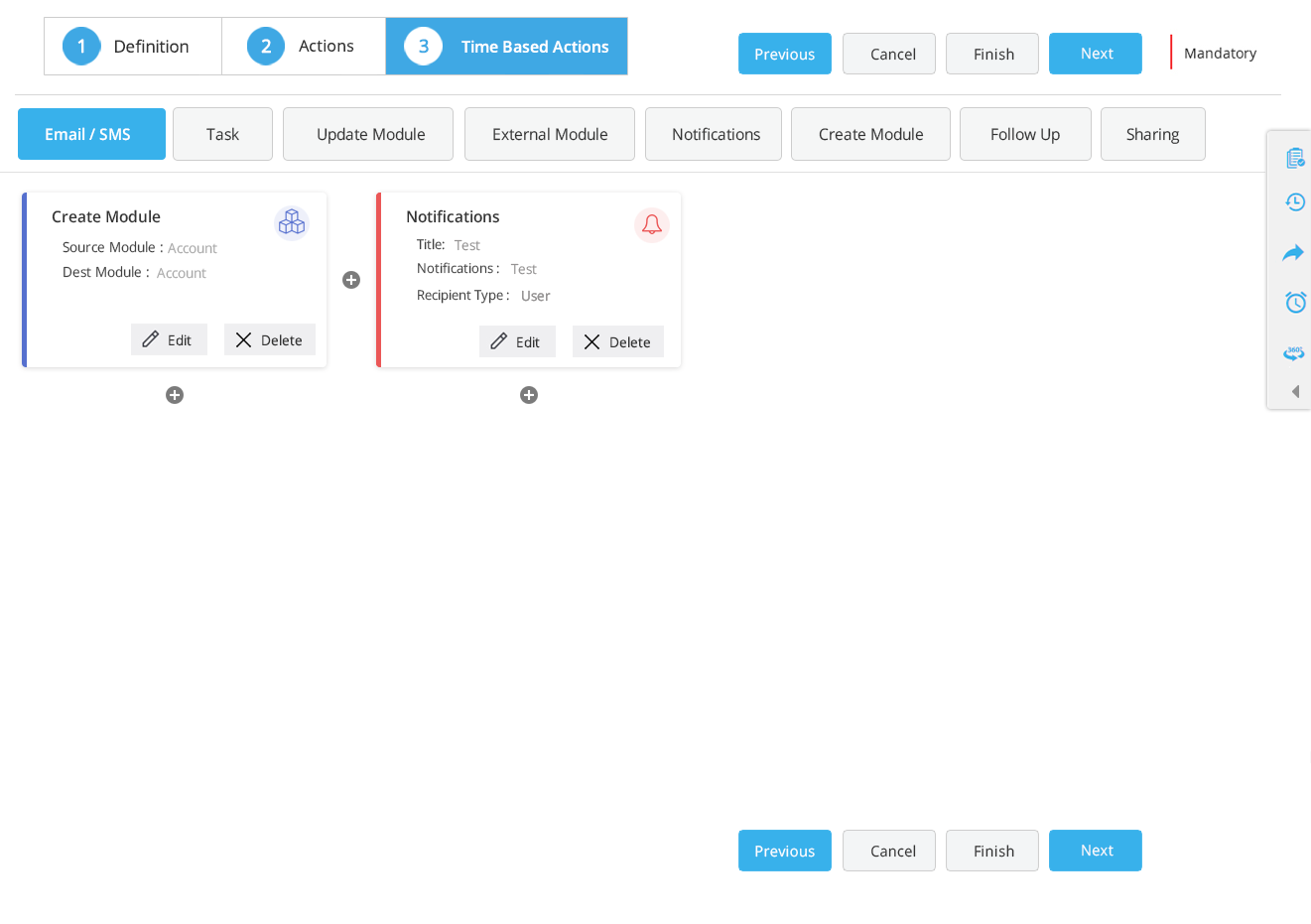Click the Finish button at the top
The height and width of the screenshot is (924, 1311).
[991, 54]
